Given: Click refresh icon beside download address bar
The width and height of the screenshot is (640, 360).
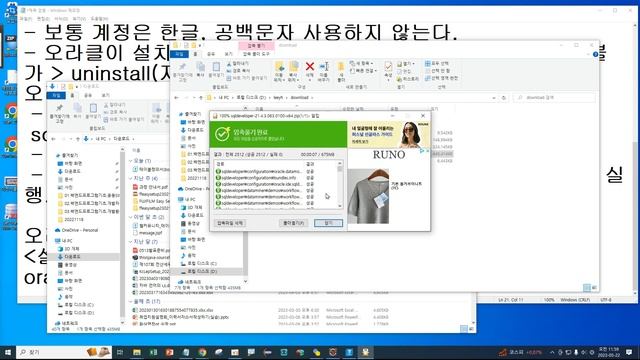Looking at the screenshot, I should (504, 98).
